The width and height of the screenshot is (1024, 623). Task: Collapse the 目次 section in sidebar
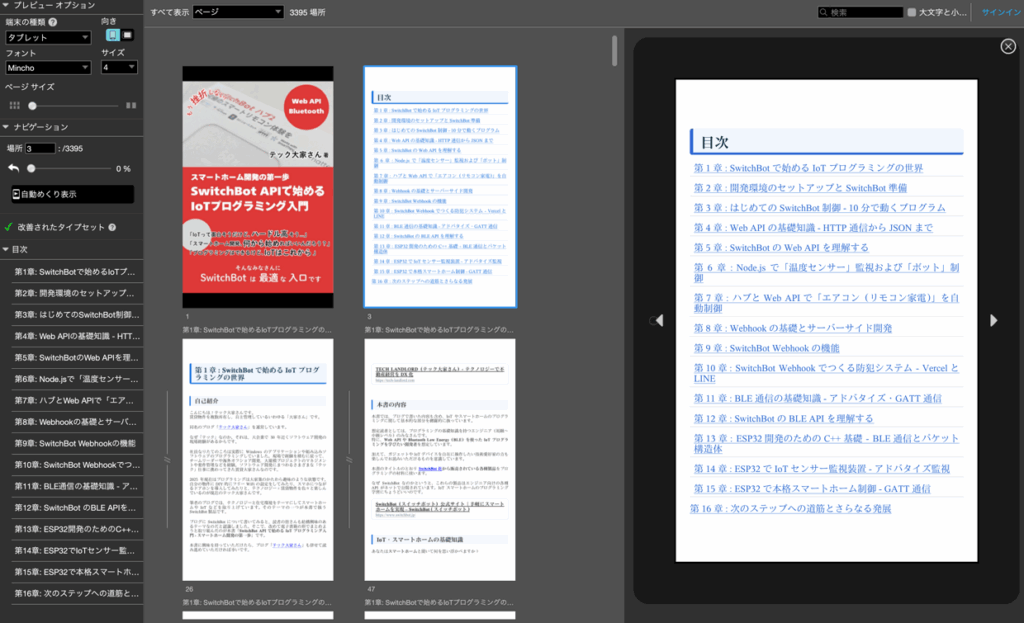click(x=6, y=249)
